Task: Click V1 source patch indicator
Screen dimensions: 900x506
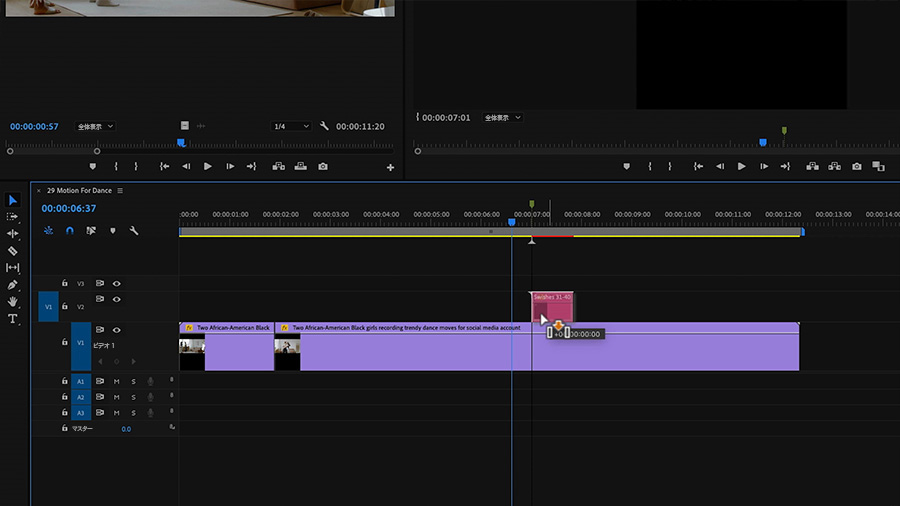Action: (48, 306)
